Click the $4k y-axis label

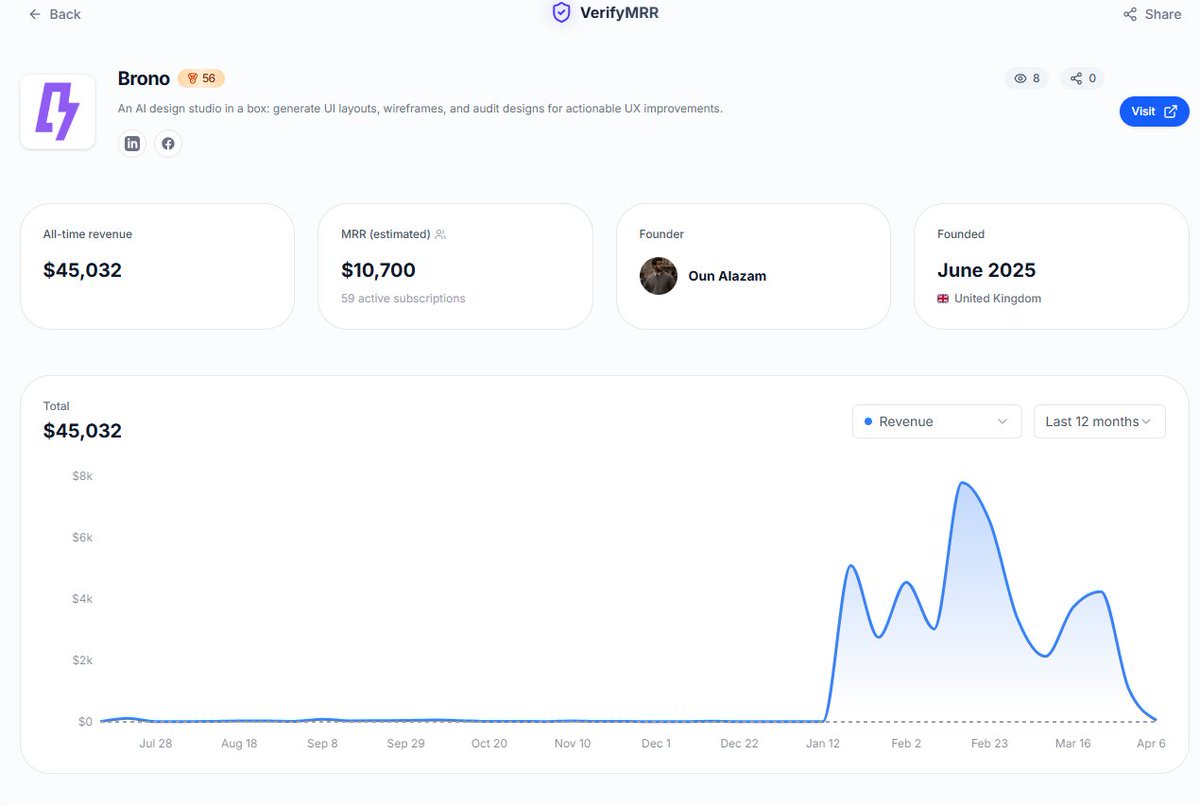(x=82, y=599)
